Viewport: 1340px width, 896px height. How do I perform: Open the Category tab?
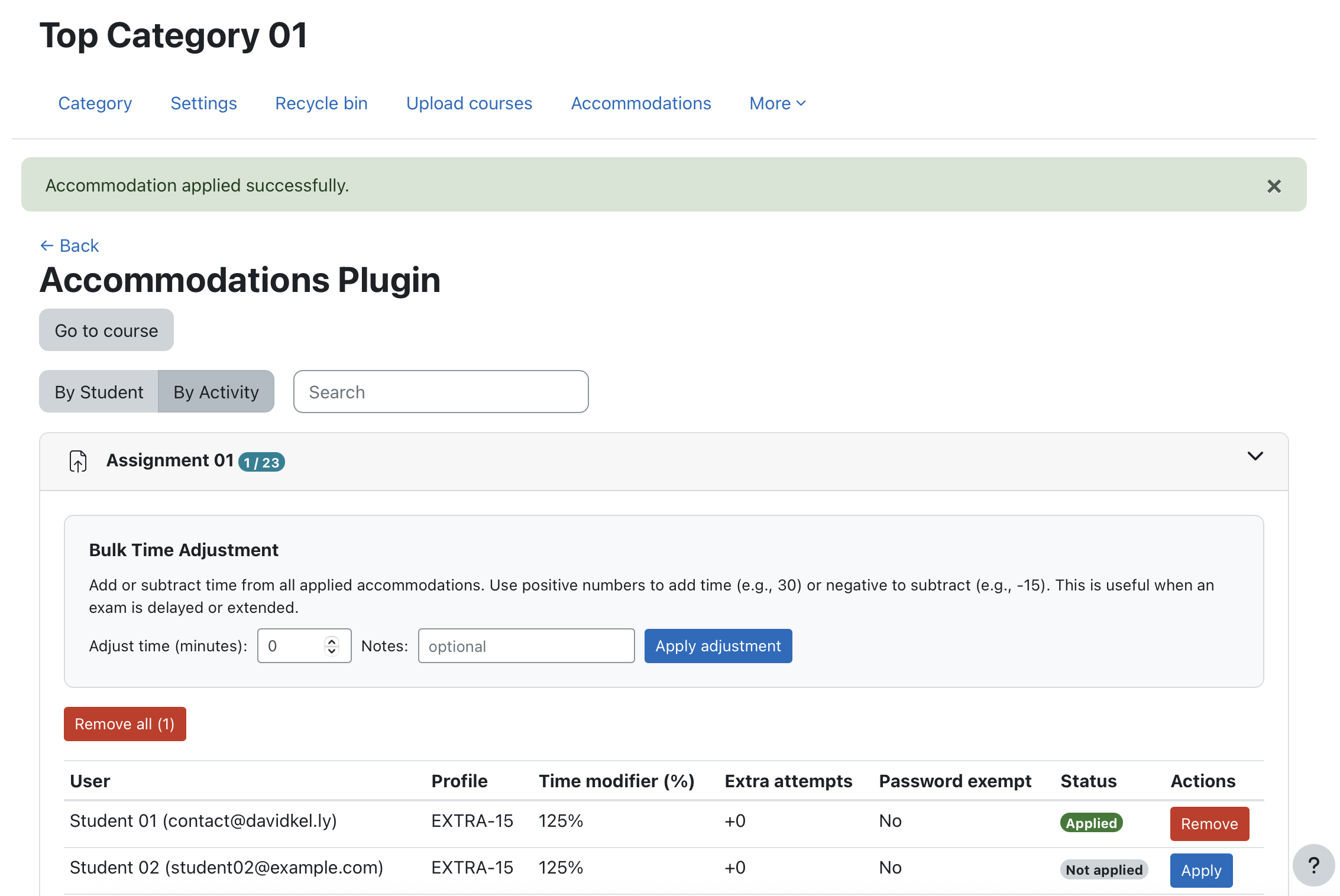[x=95, y=103]
